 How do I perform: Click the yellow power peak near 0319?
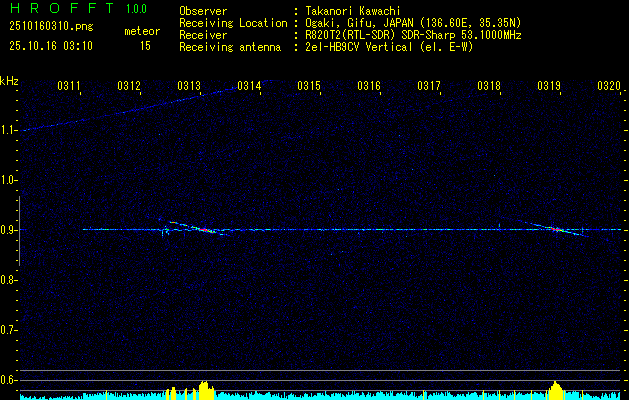556,391
